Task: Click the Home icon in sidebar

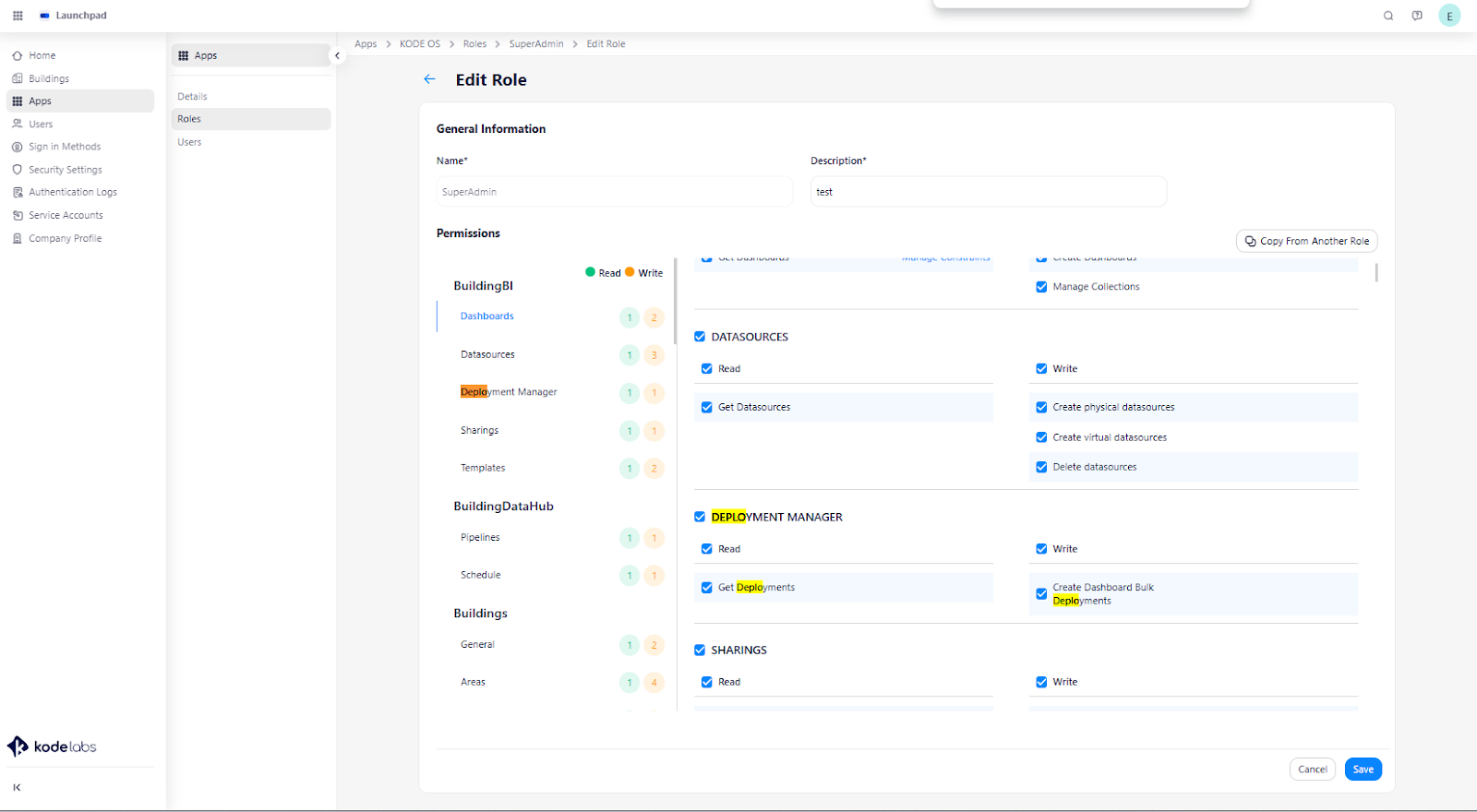Action: point(18,55)
